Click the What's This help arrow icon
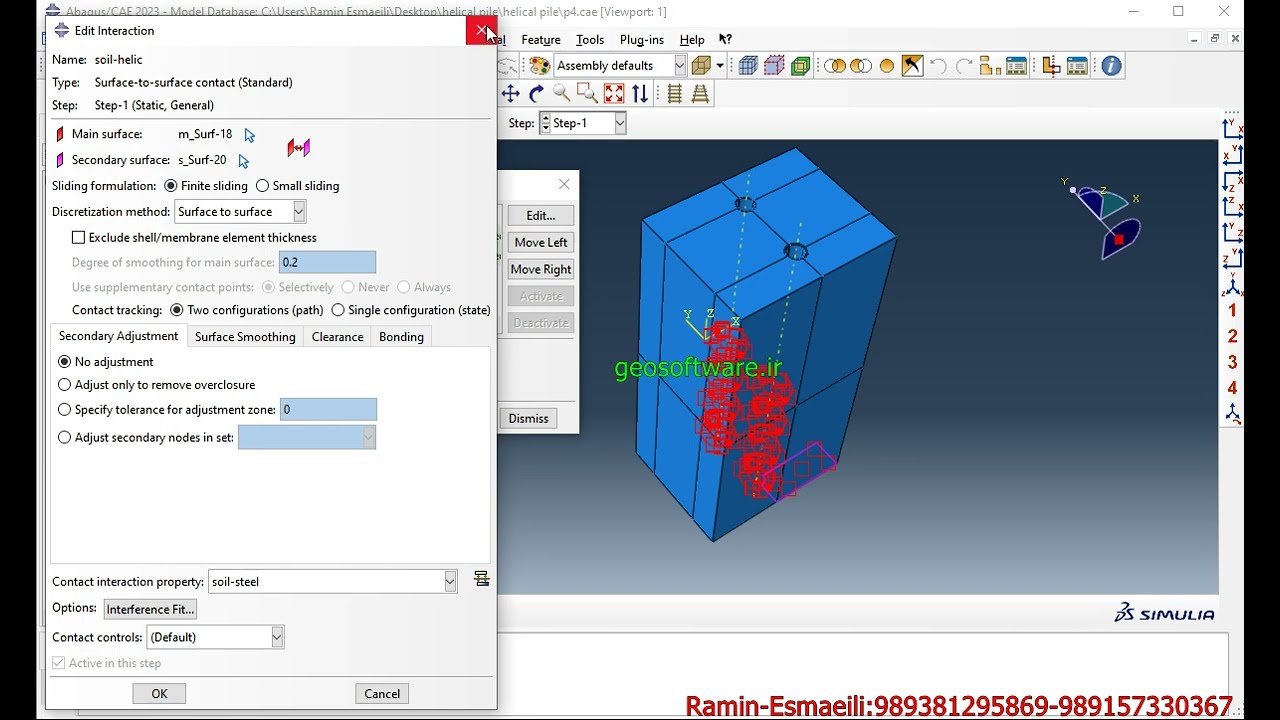The image size is (1280, 720). (x=726, y=40)
